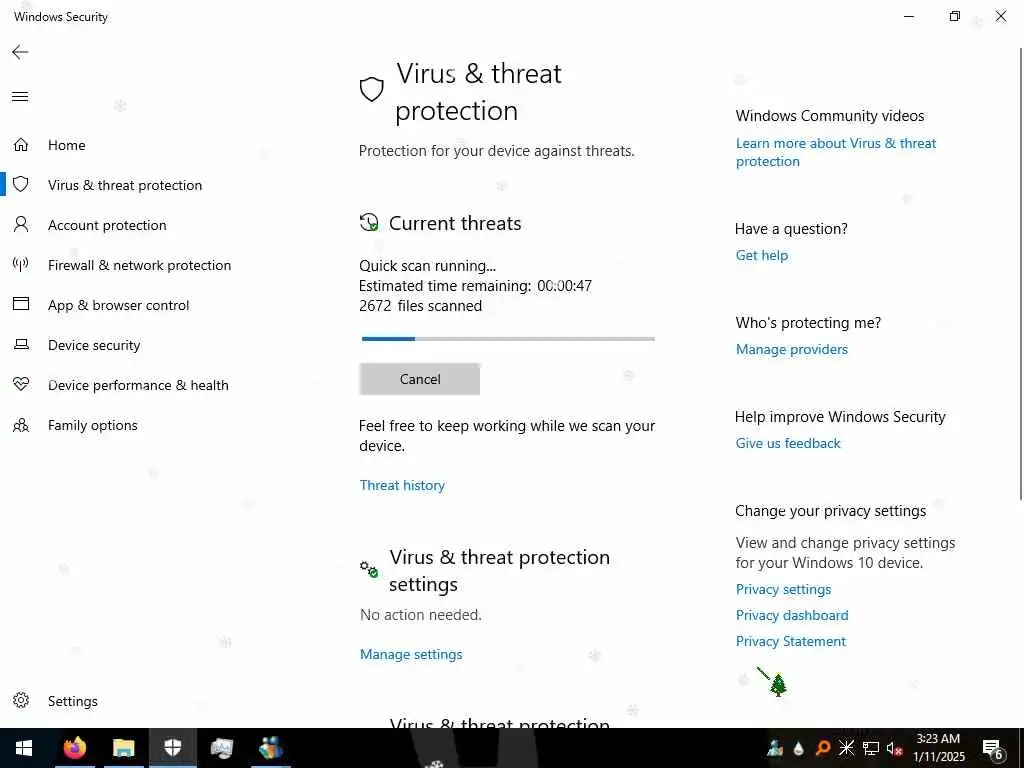Open Threat history

click(x=402, y=485)
